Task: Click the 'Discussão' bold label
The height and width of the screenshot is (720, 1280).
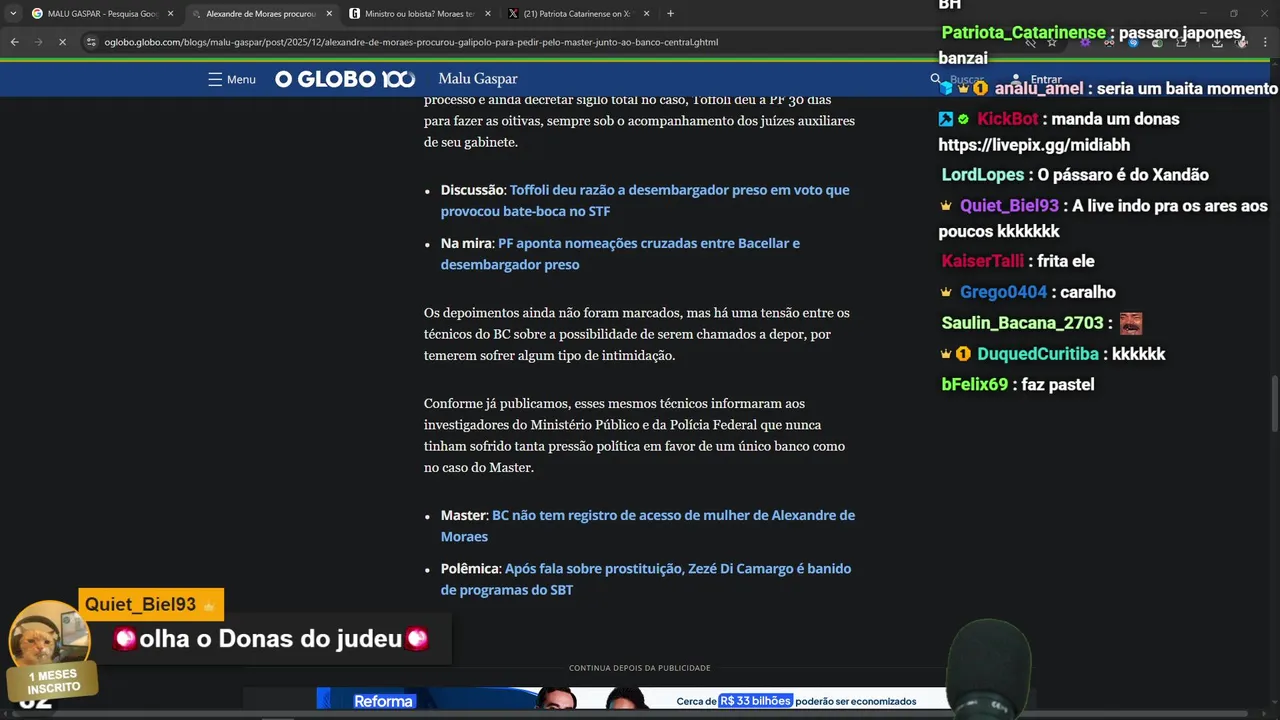Action: pos(473,190)
